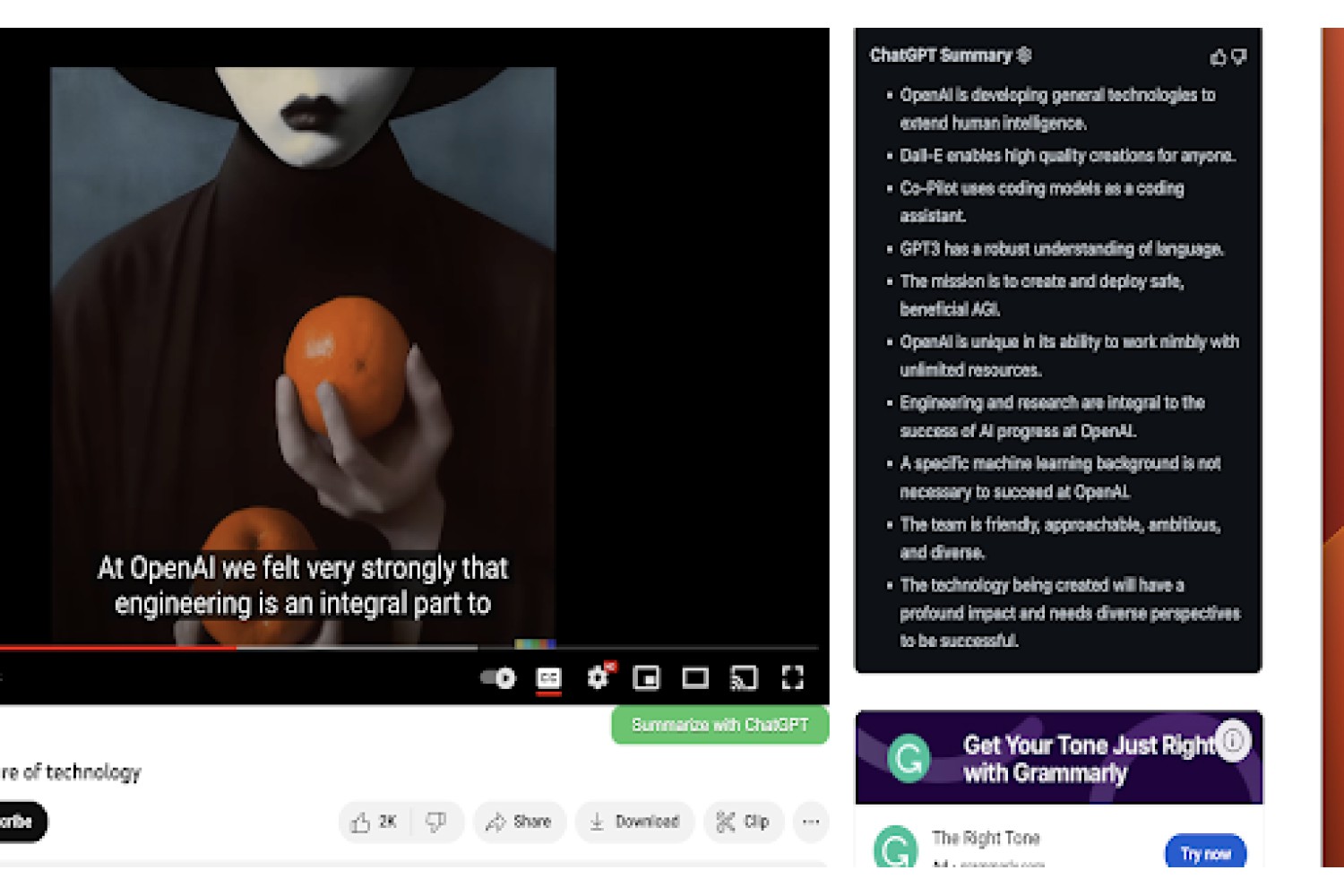Click Summarize with ChatGPT button
The width and height of the screenshot is (1344, 896).
click(x=719, y=725)
